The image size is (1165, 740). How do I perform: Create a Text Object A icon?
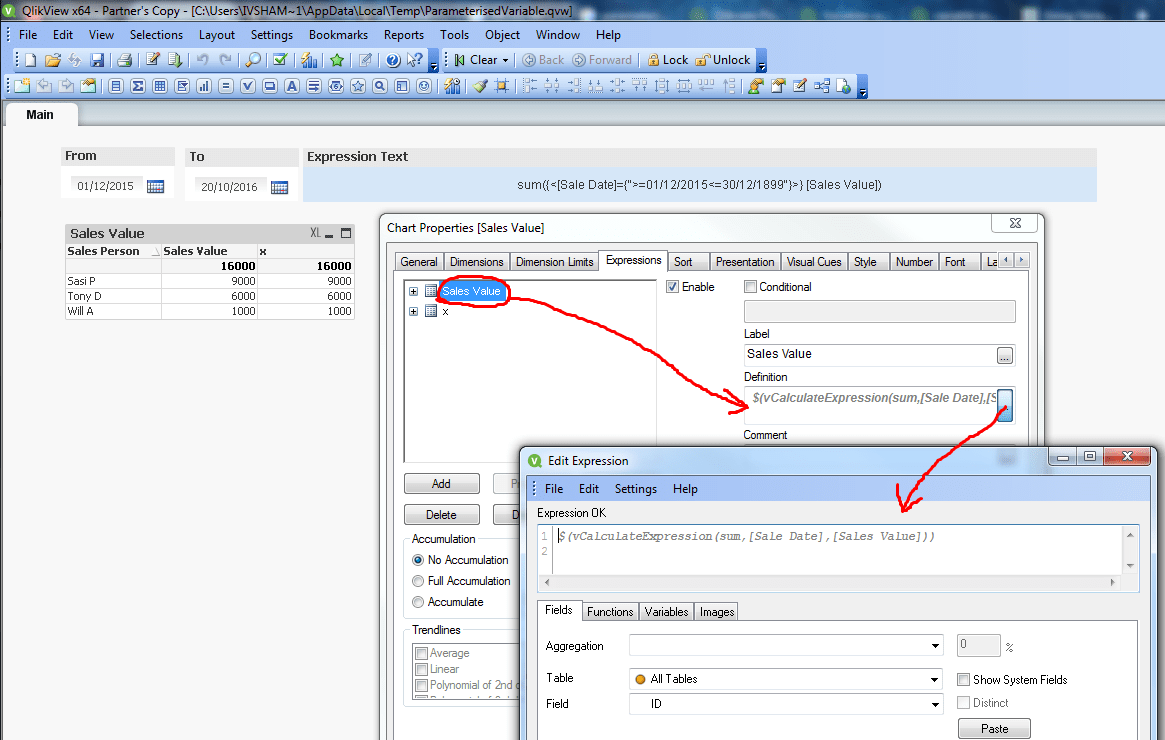[292, 86]
